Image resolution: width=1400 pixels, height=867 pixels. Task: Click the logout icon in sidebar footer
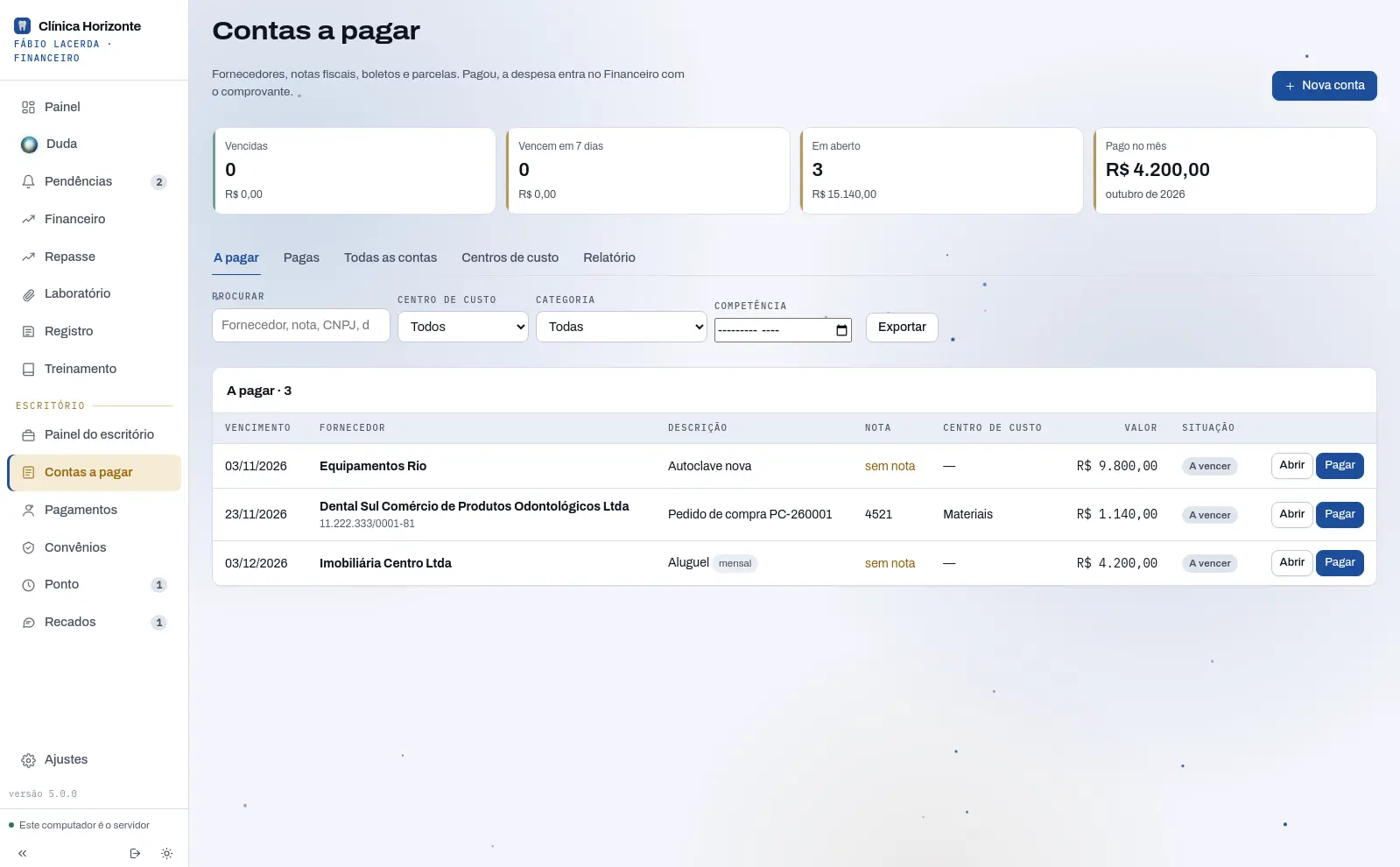pos(135,853)
